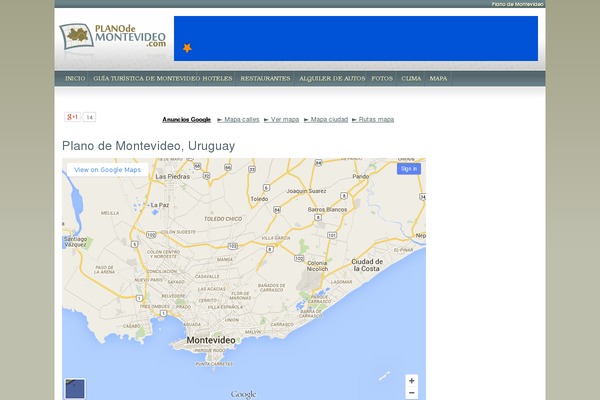Click the Plano de Montevideo logo
Screen dimensions: 600x400
tap(112, 36)
